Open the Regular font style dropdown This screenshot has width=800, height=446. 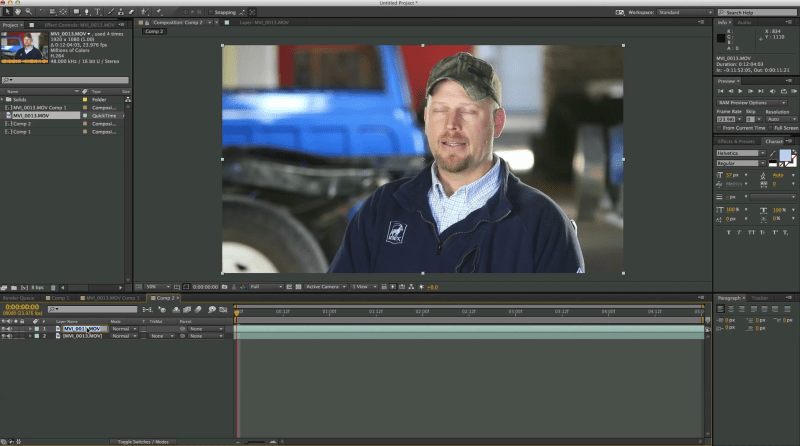741,163
